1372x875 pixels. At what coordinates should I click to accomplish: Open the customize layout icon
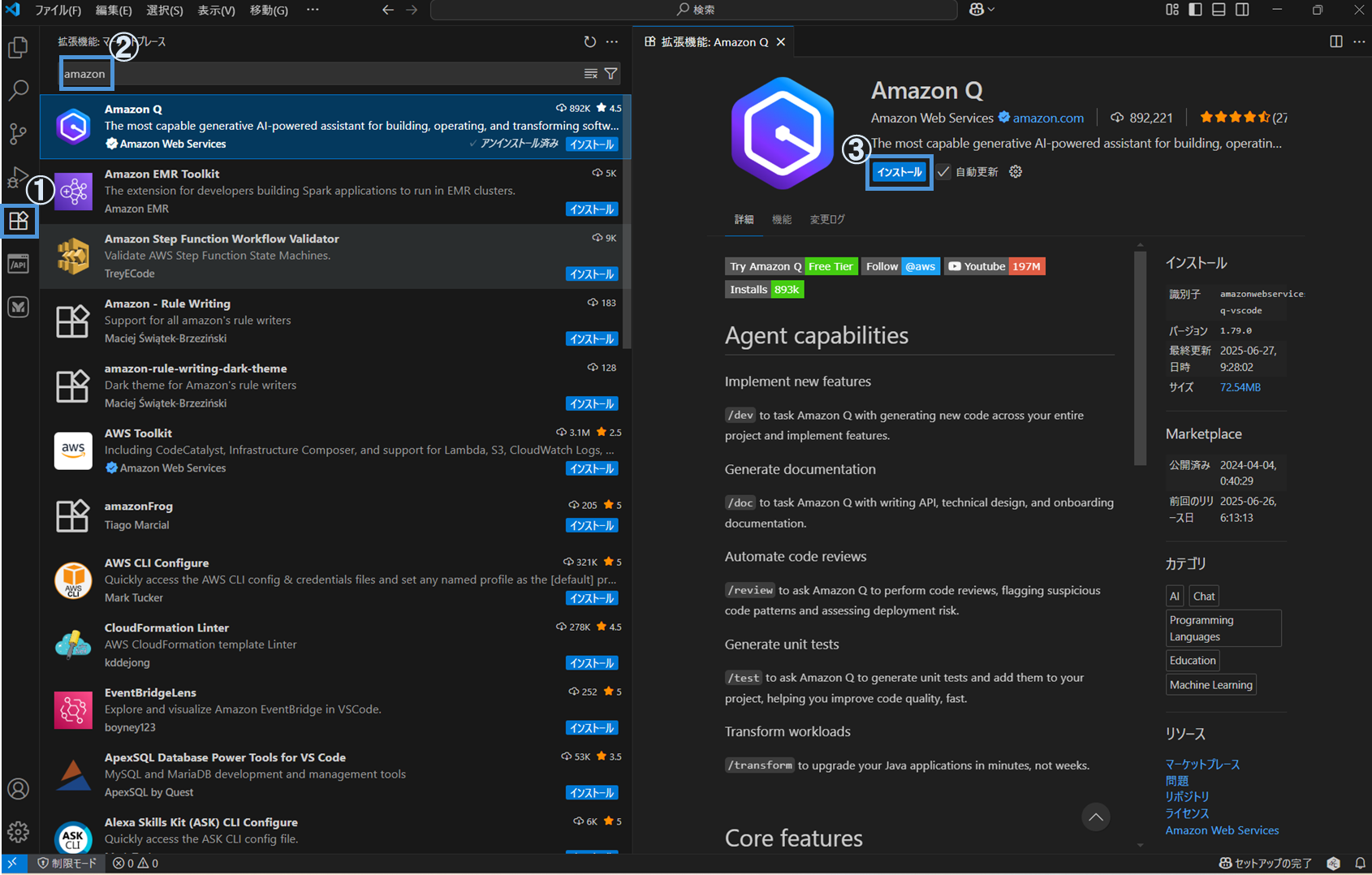point(1172,10)
